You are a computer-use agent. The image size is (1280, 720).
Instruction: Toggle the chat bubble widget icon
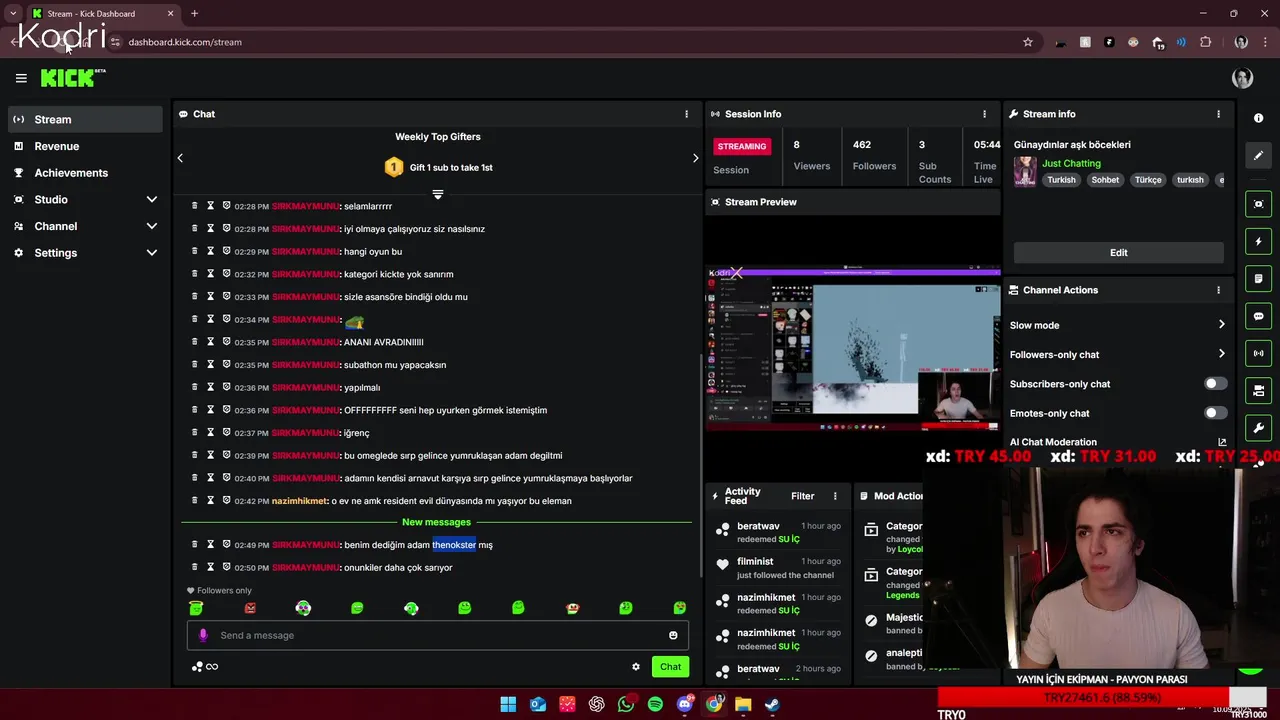1258,316
